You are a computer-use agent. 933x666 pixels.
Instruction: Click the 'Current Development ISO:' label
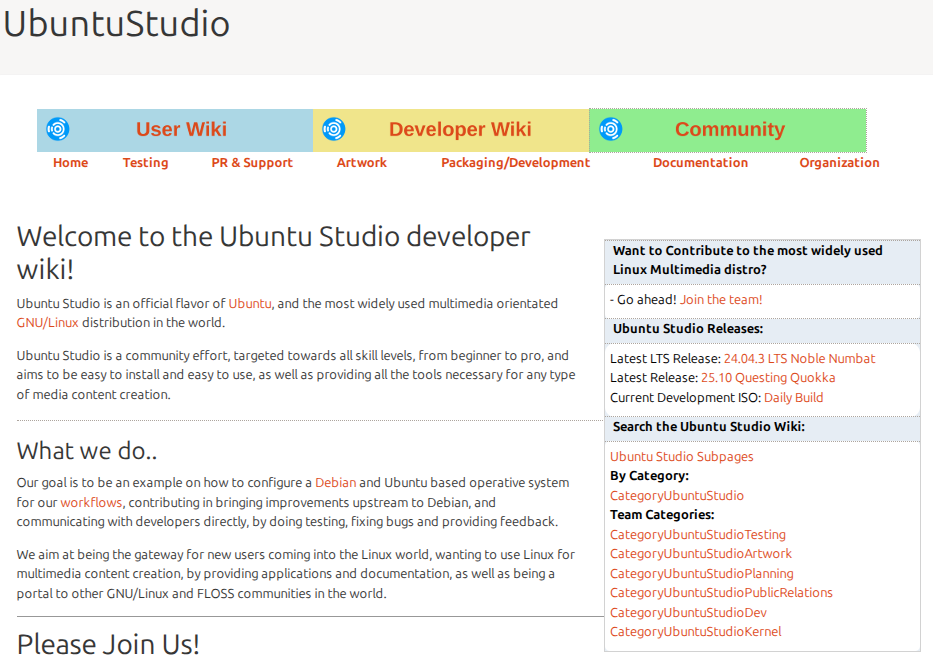(x=685, y=397)
